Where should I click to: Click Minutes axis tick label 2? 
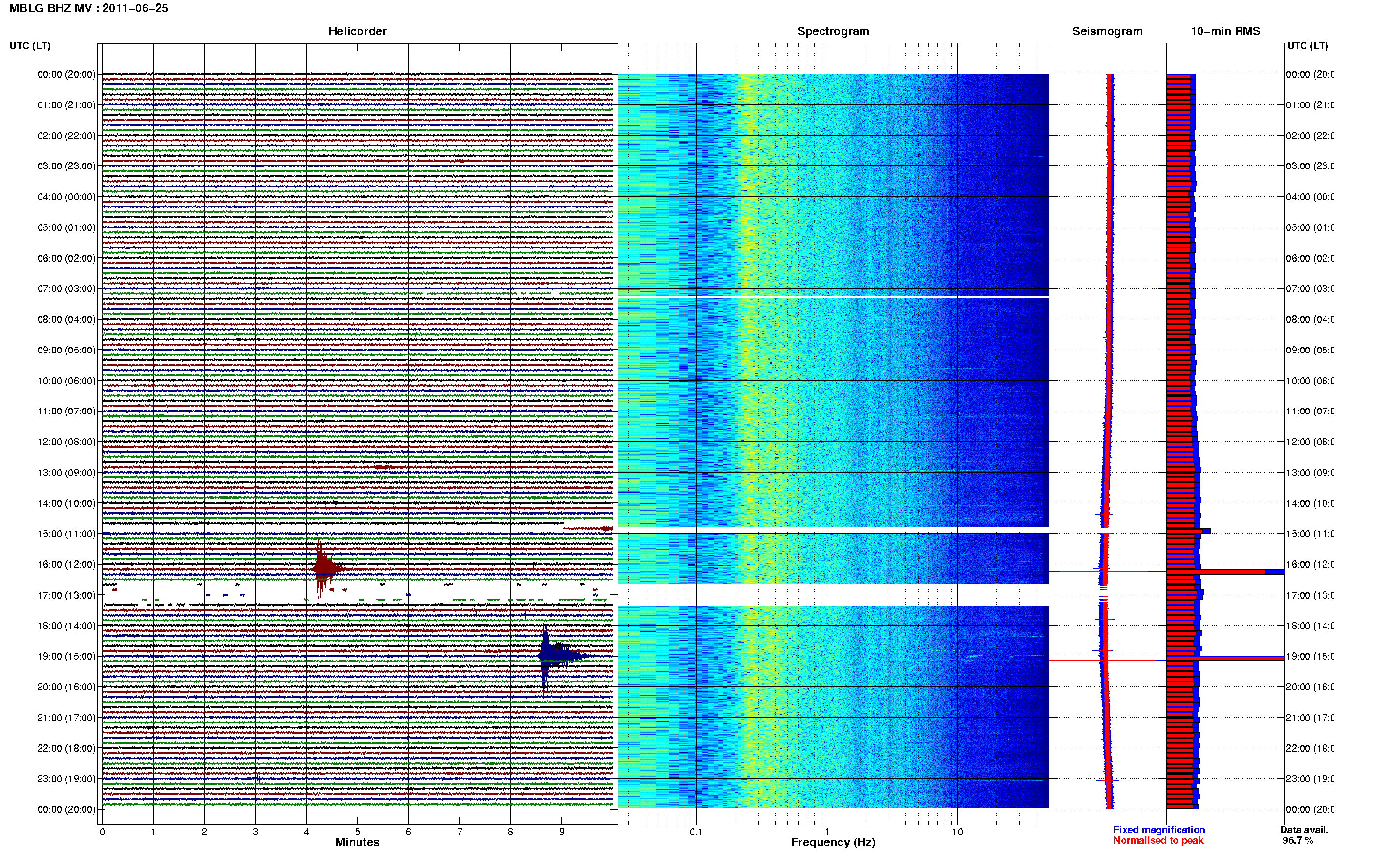coord(205,832)
